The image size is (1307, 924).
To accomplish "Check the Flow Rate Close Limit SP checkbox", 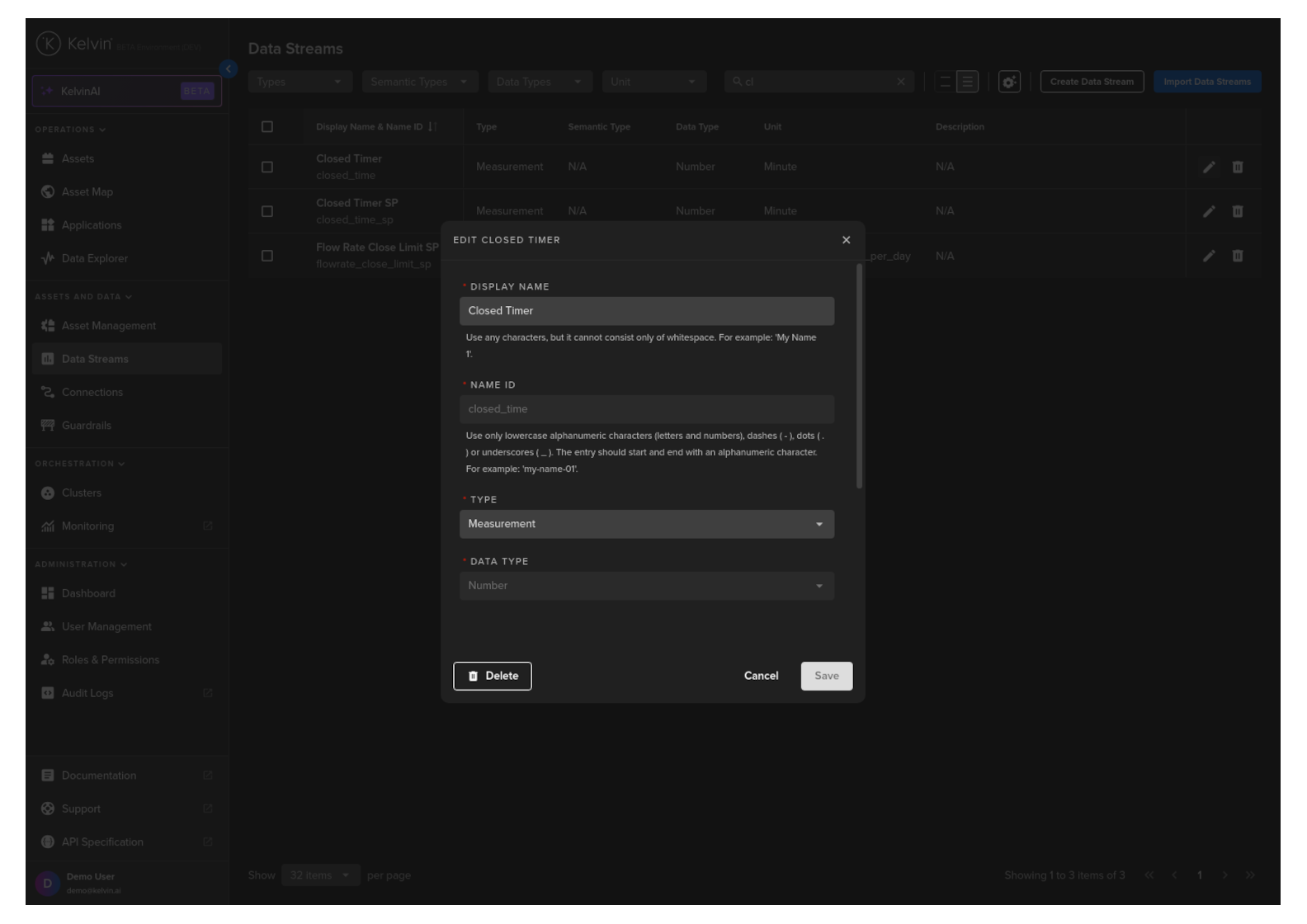I will coord(267,257).
